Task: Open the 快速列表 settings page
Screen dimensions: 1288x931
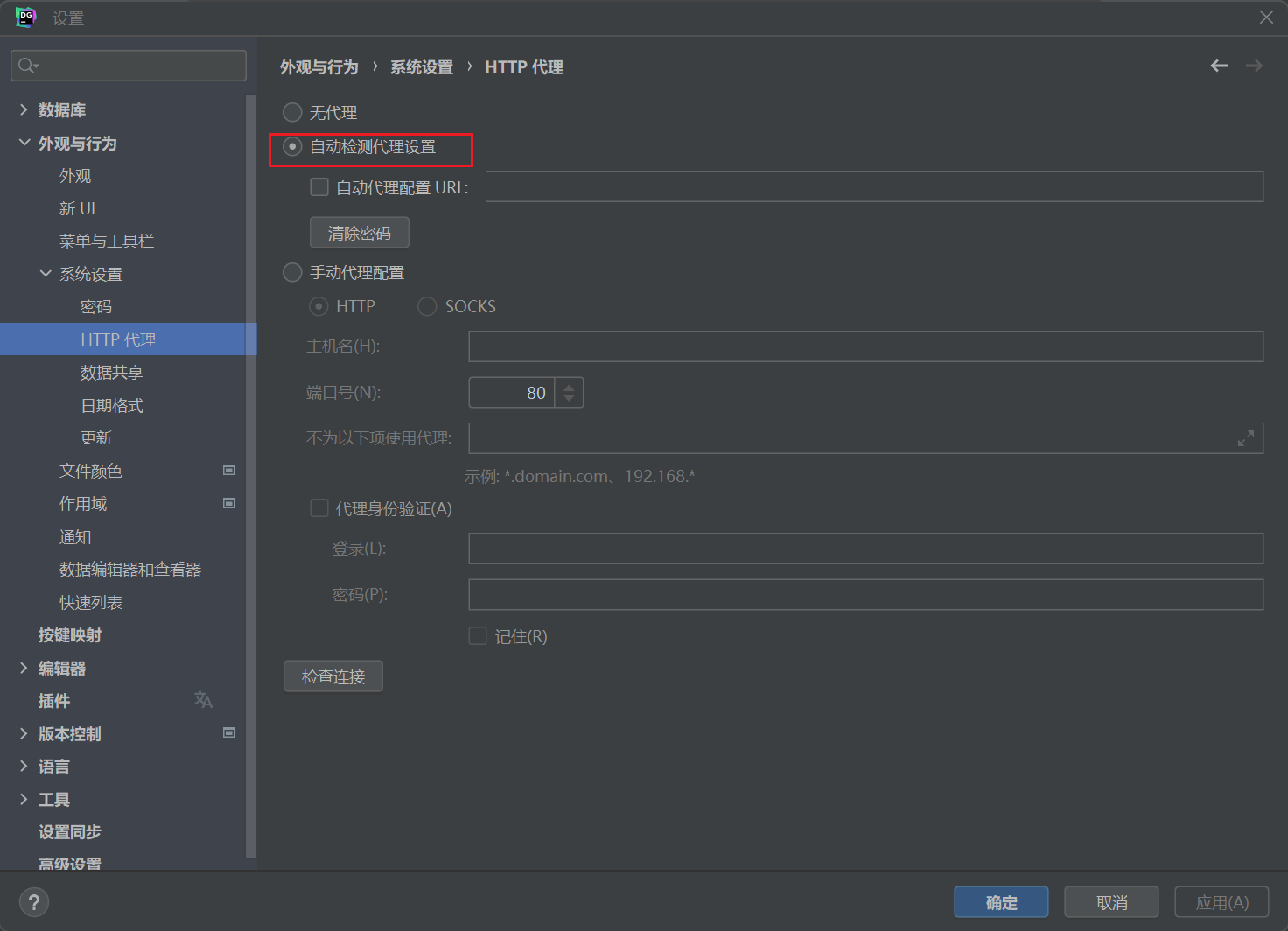Action: click(91, 602)
